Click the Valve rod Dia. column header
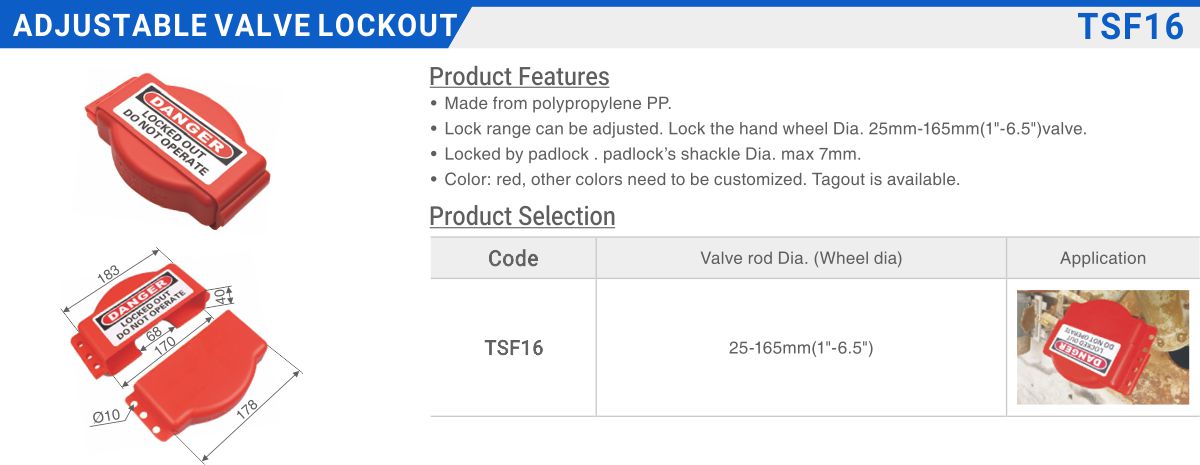This screenshot has width=1200, height=465. coord(801,258)
